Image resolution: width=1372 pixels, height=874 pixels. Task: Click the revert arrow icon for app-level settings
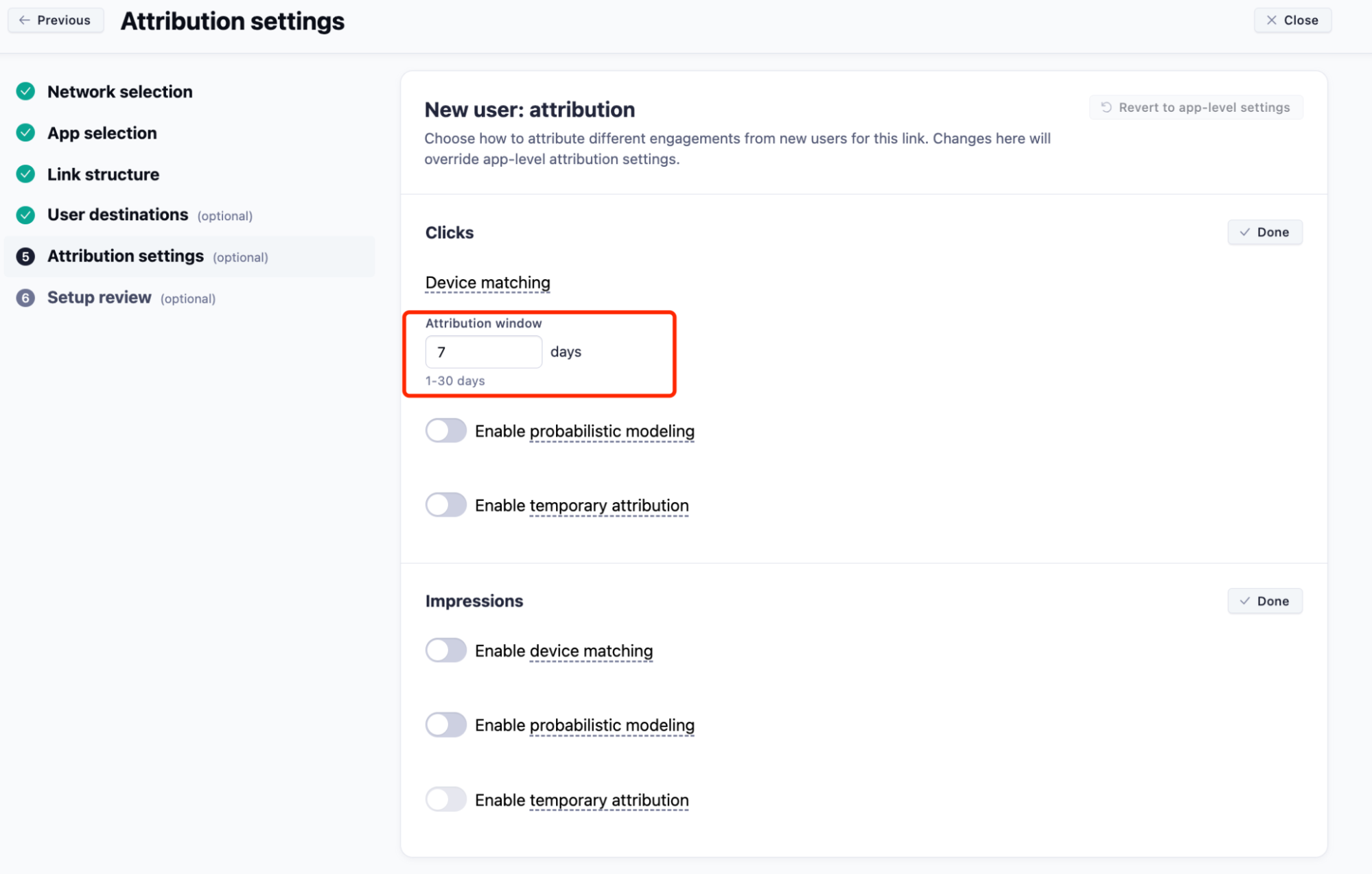[x=1106, y=107]
